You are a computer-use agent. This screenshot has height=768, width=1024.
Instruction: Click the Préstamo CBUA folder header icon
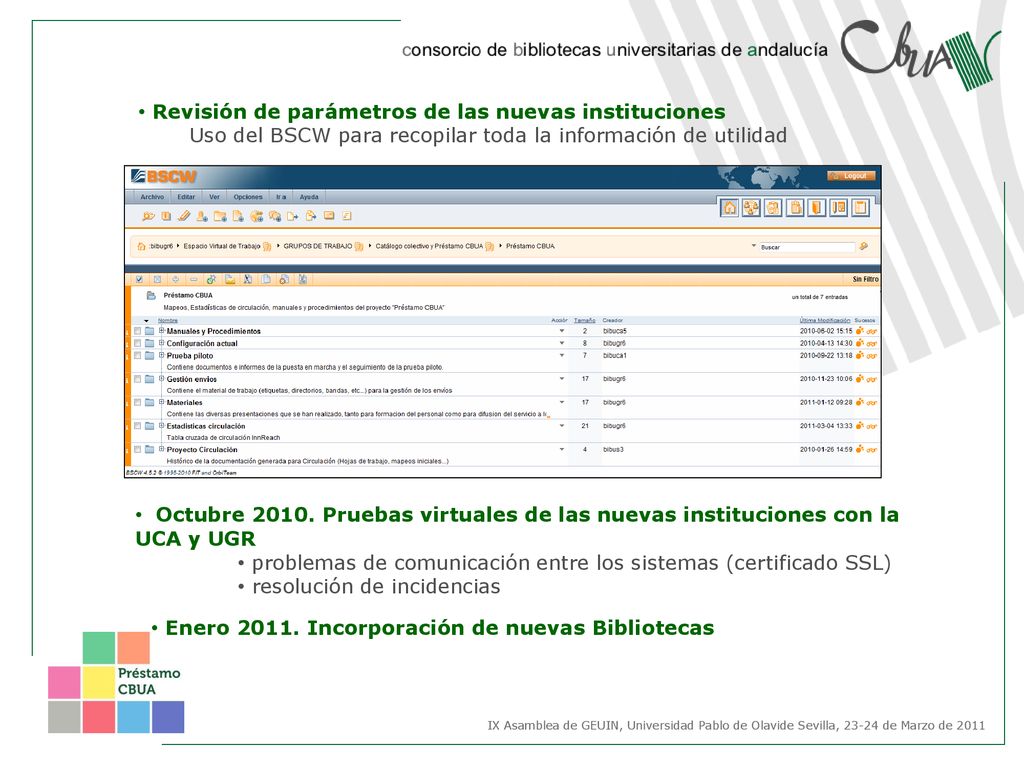coord(152,295)
